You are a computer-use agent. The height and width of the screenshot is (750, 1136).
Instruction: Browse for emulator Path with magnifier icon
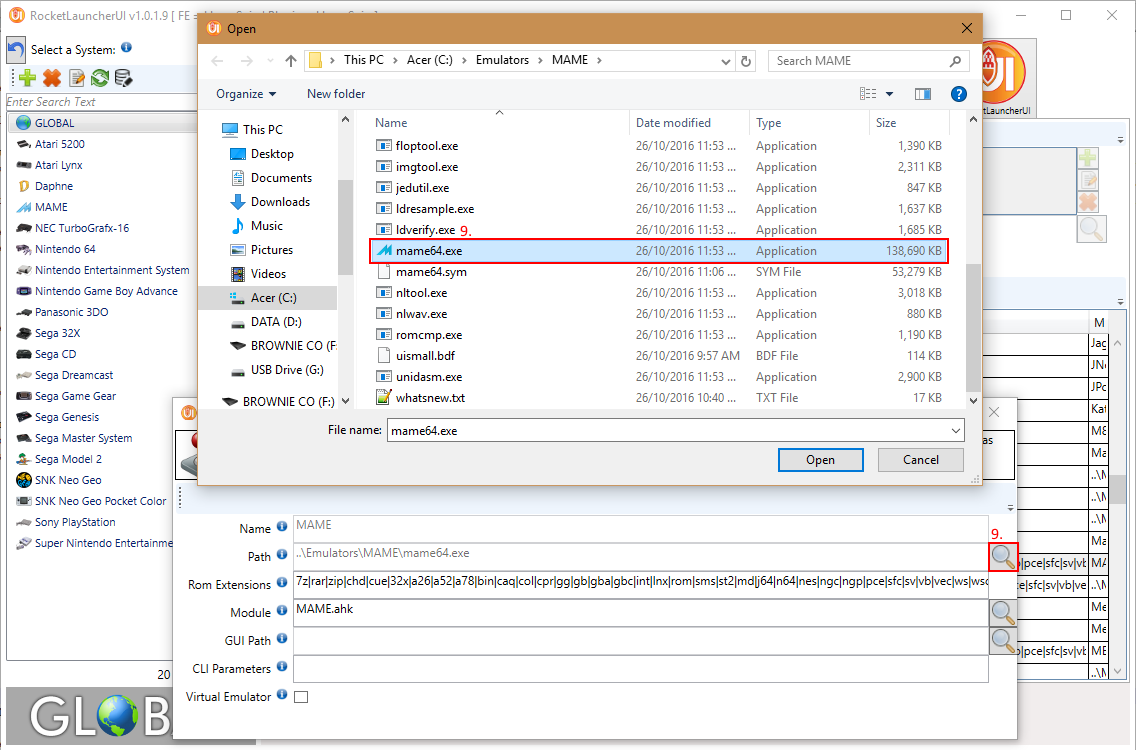(1003, 557)
